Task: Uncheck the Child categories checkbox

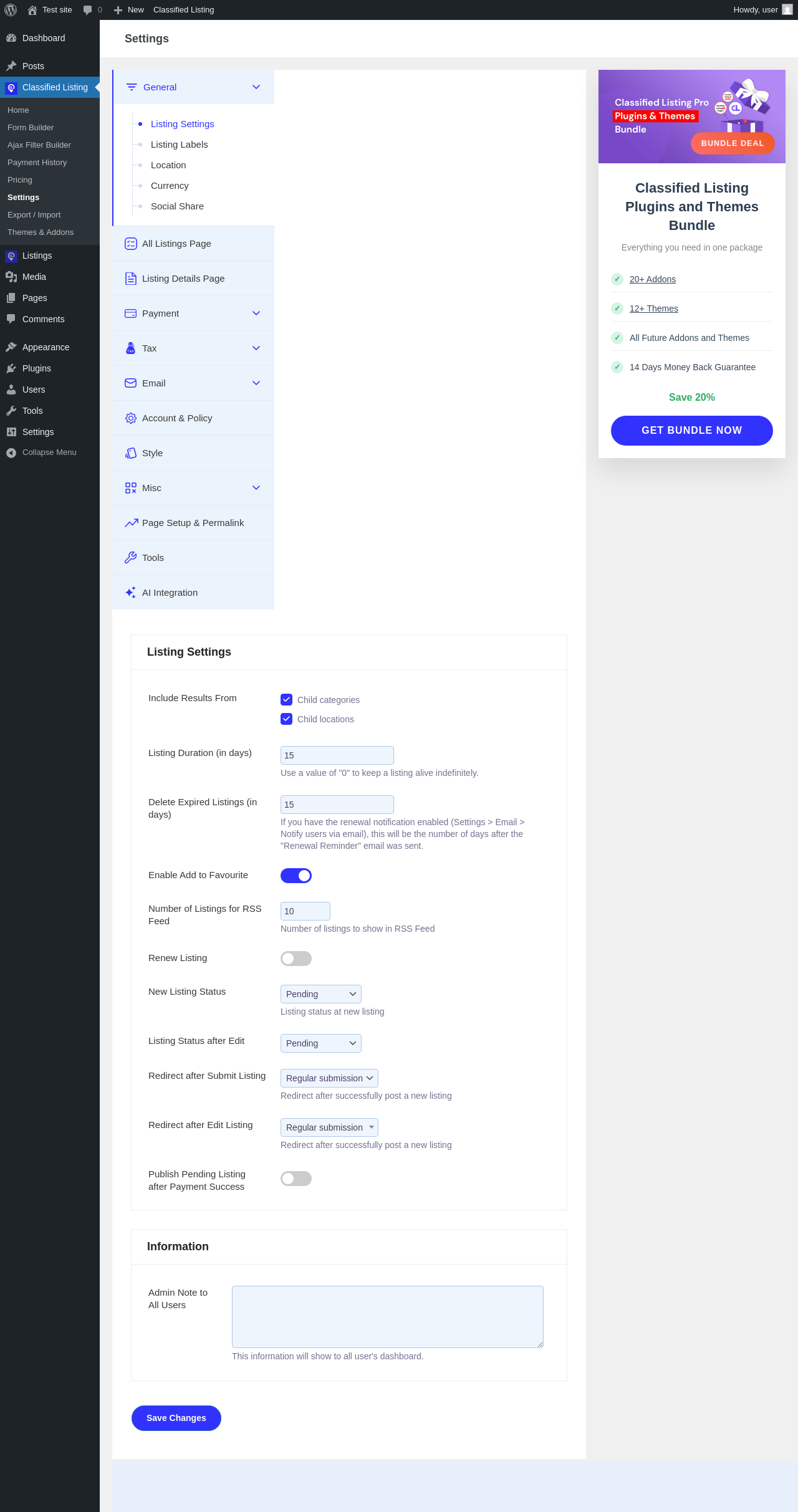Action: pos(286,699)
